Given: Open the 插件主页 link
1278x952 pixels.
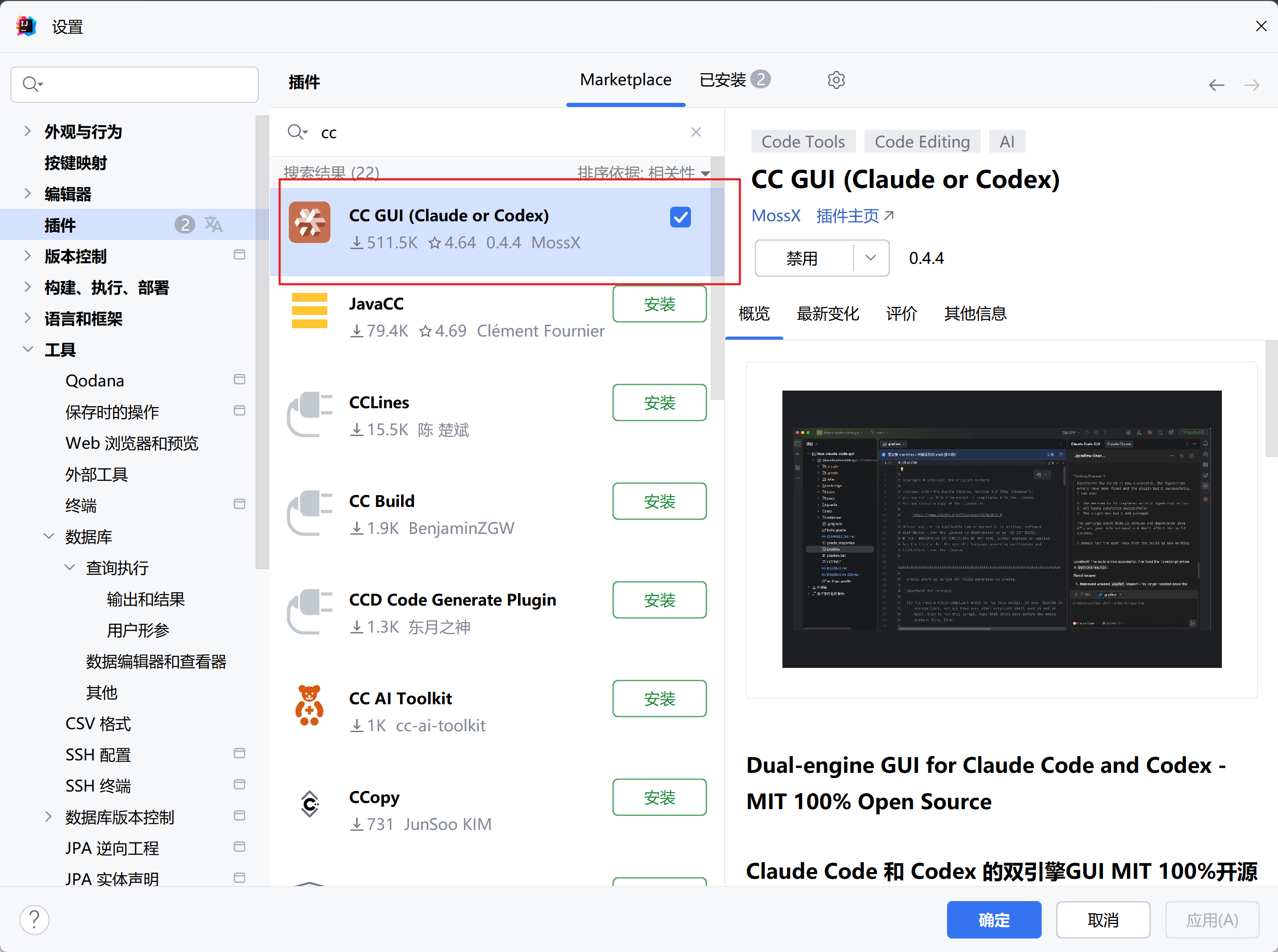Looking at the screenshot, I should 855,216.
